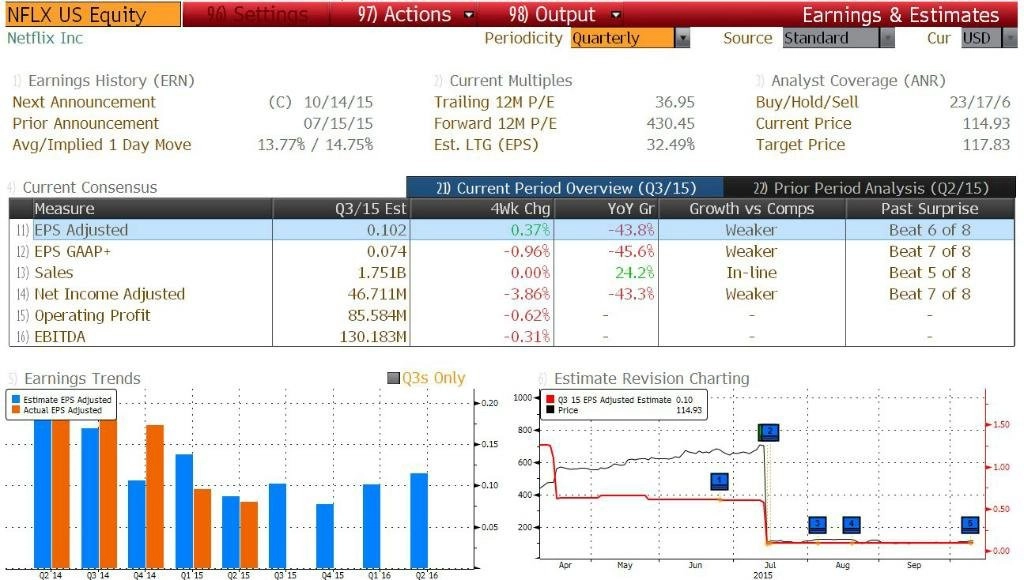Click the Beat 6 of 8 cell
This screenshot has width=1024, height=580.
click(930, 230)
